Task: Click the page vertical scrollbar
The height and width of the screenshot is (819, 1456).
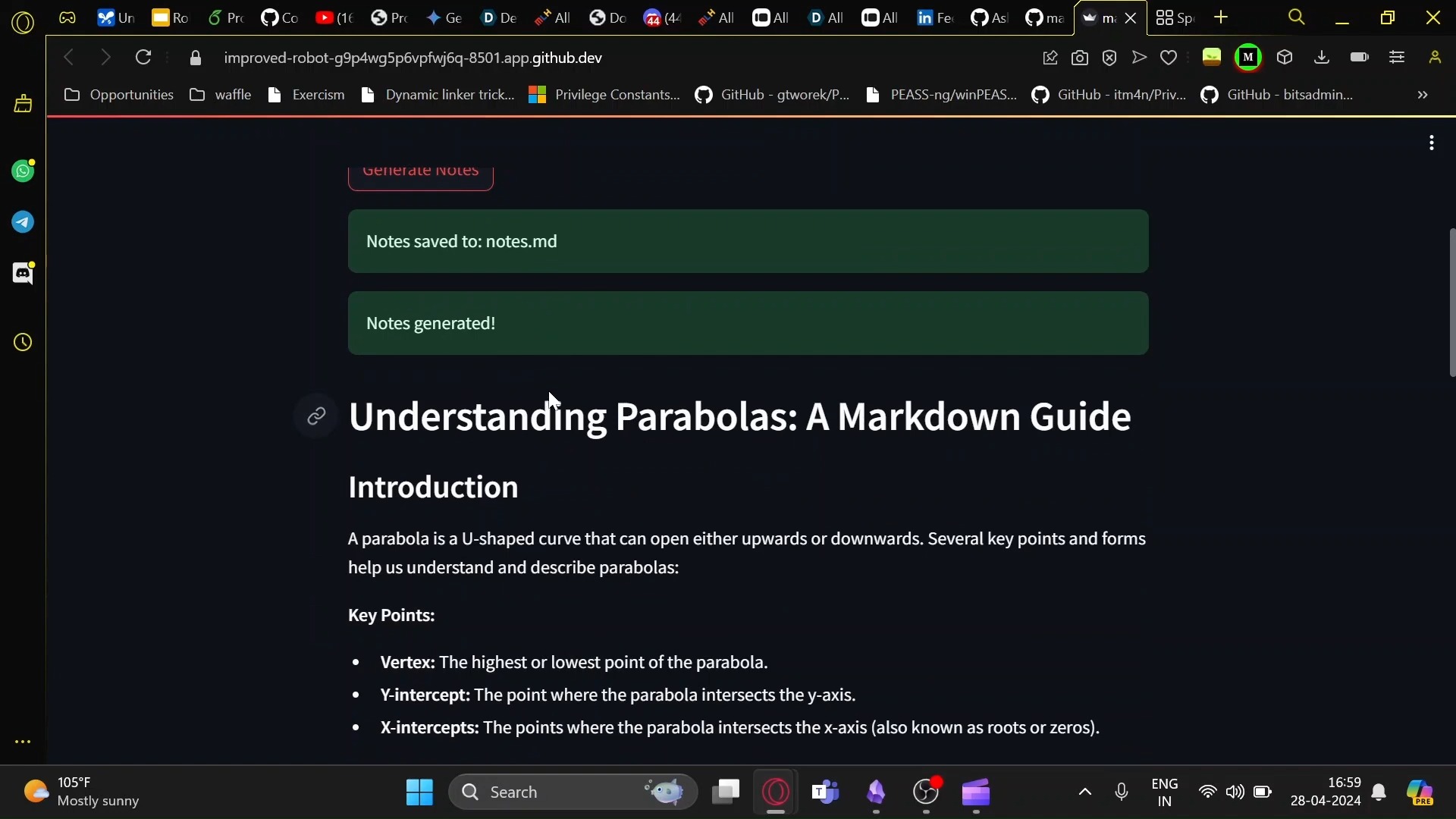Action: (x=1451, y=303)
